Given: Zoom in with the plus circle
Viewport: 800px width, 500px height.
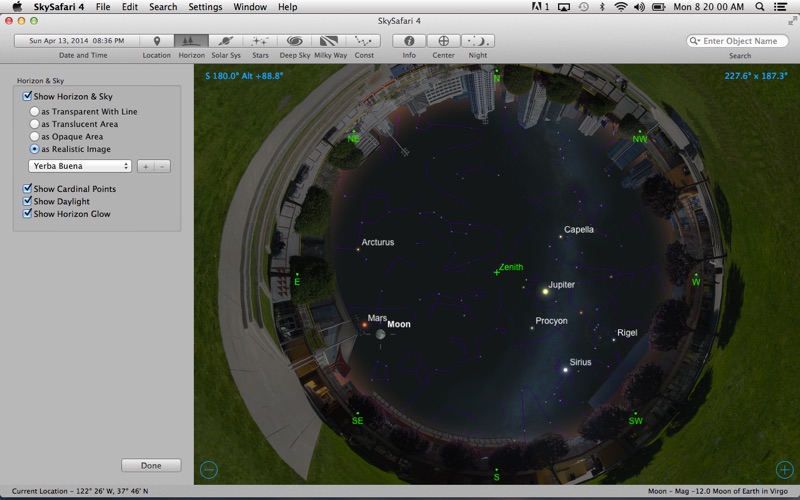Looking at the screenshot, I should (785, 469).
